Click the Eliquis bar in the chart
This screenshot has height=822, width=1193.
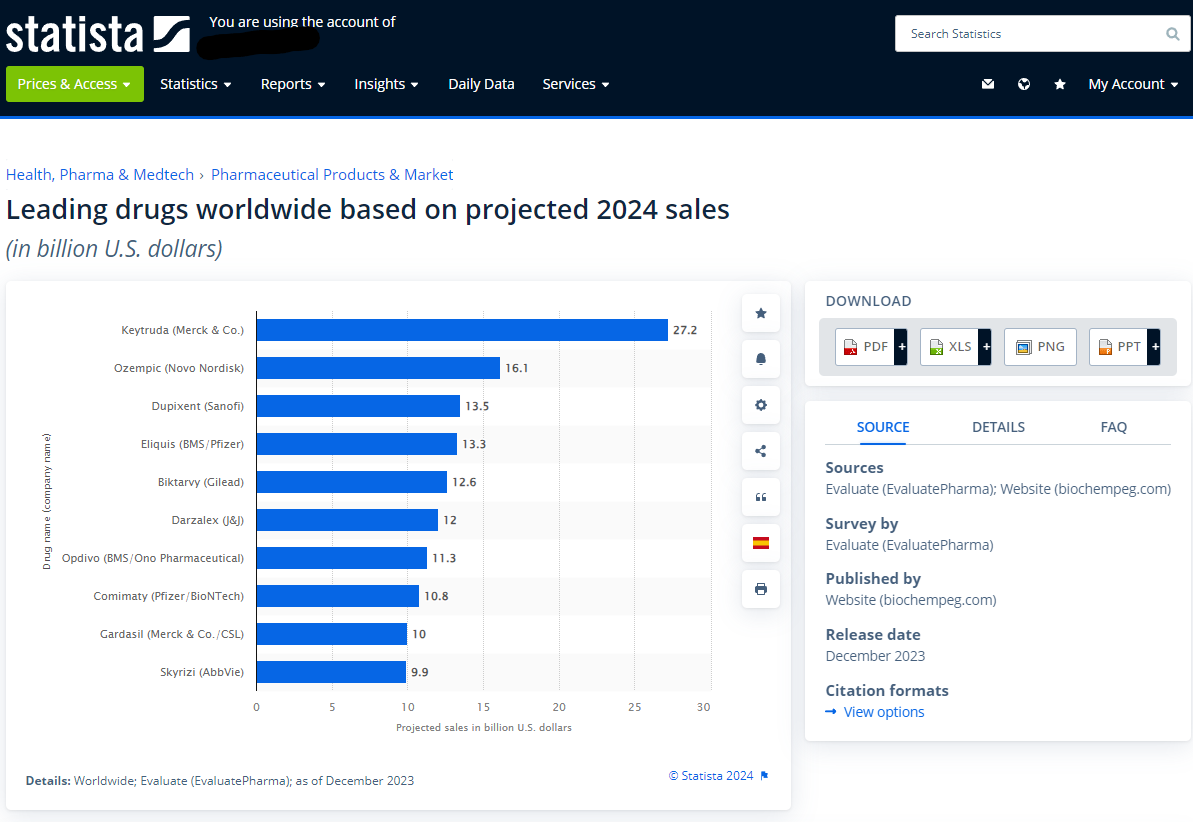click(x=357, y=444)
